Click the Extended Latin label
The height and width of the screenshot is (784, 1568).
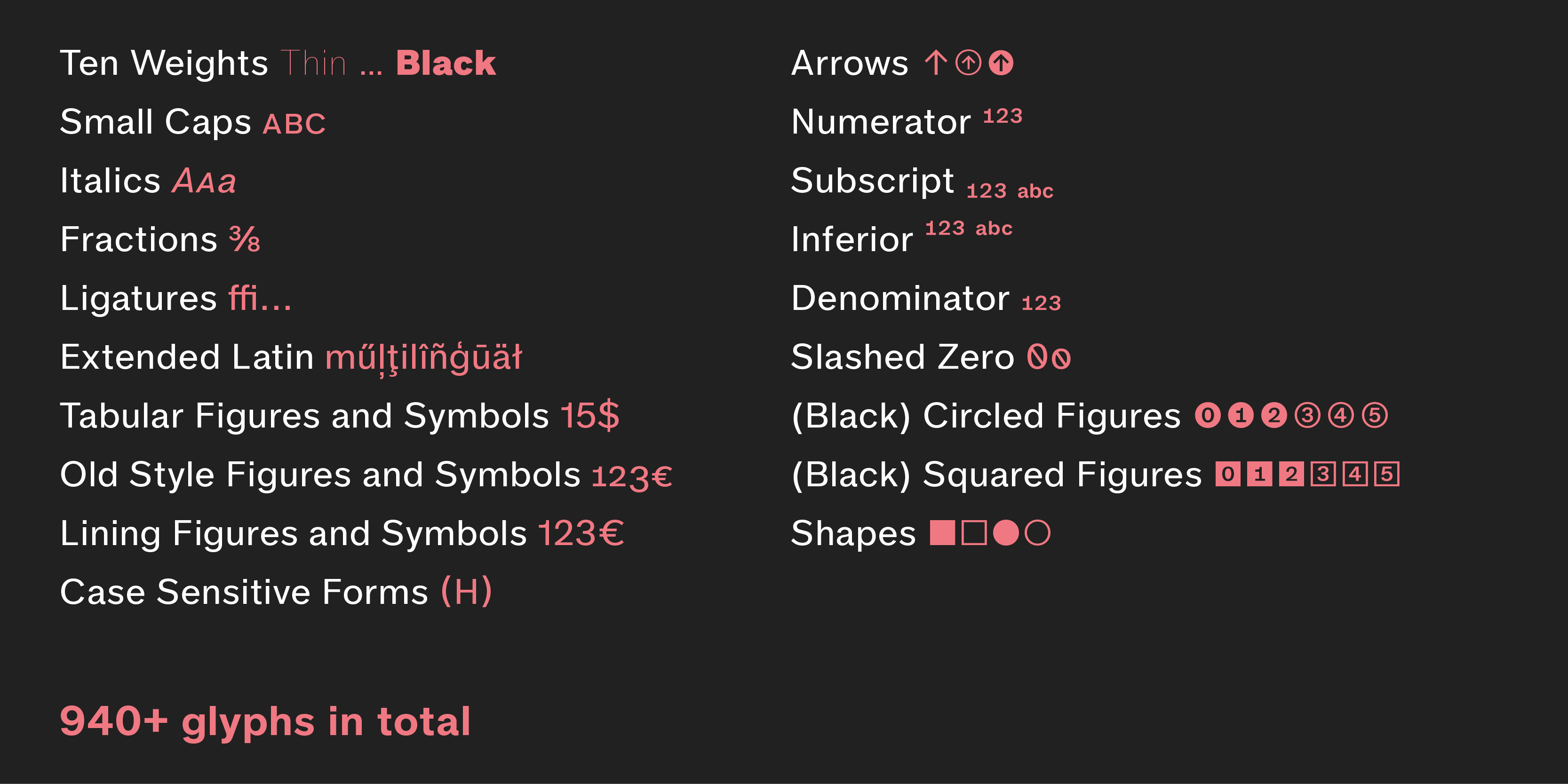click(187, 356)
